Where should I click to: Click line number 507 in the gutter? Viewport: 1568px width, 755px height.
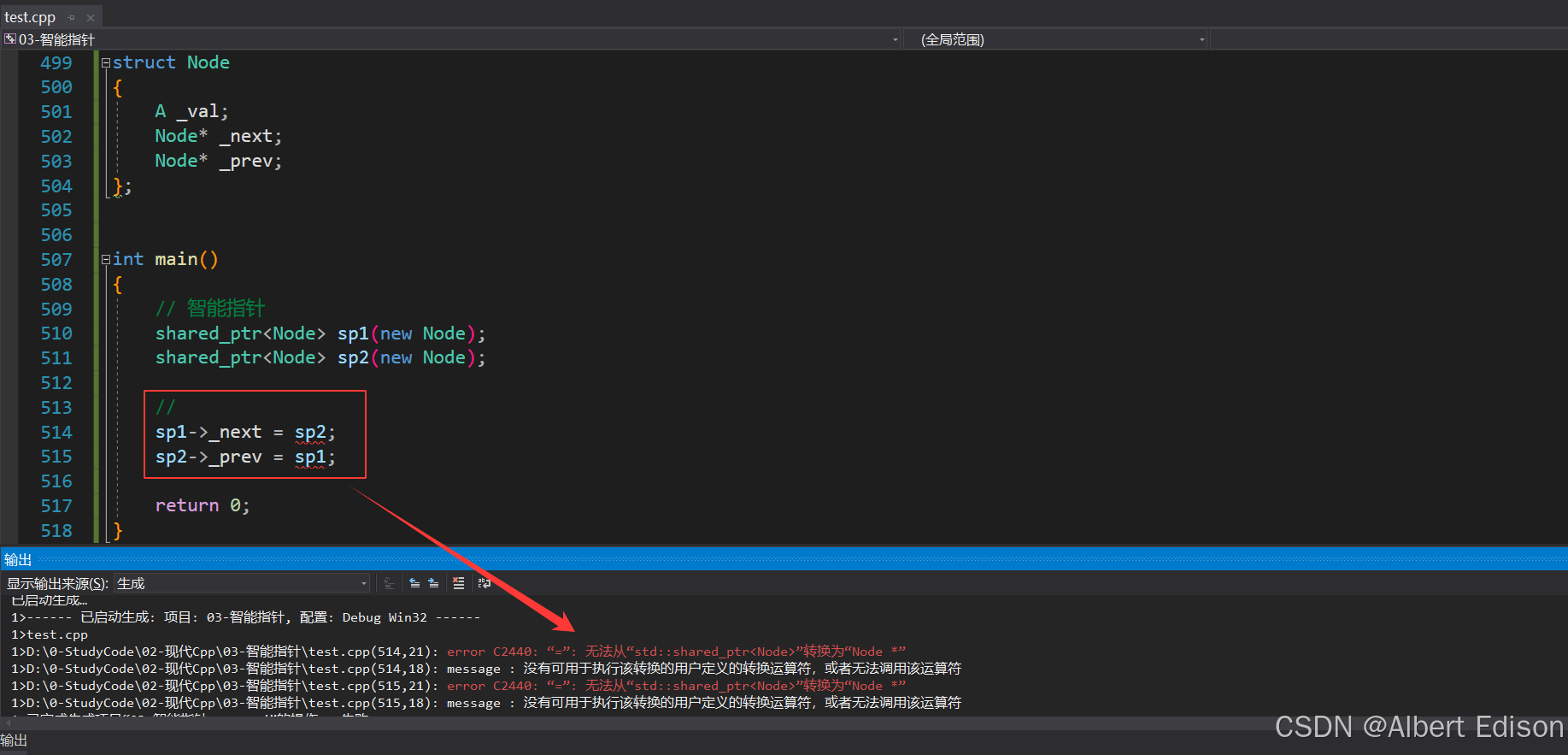point(56,259)
